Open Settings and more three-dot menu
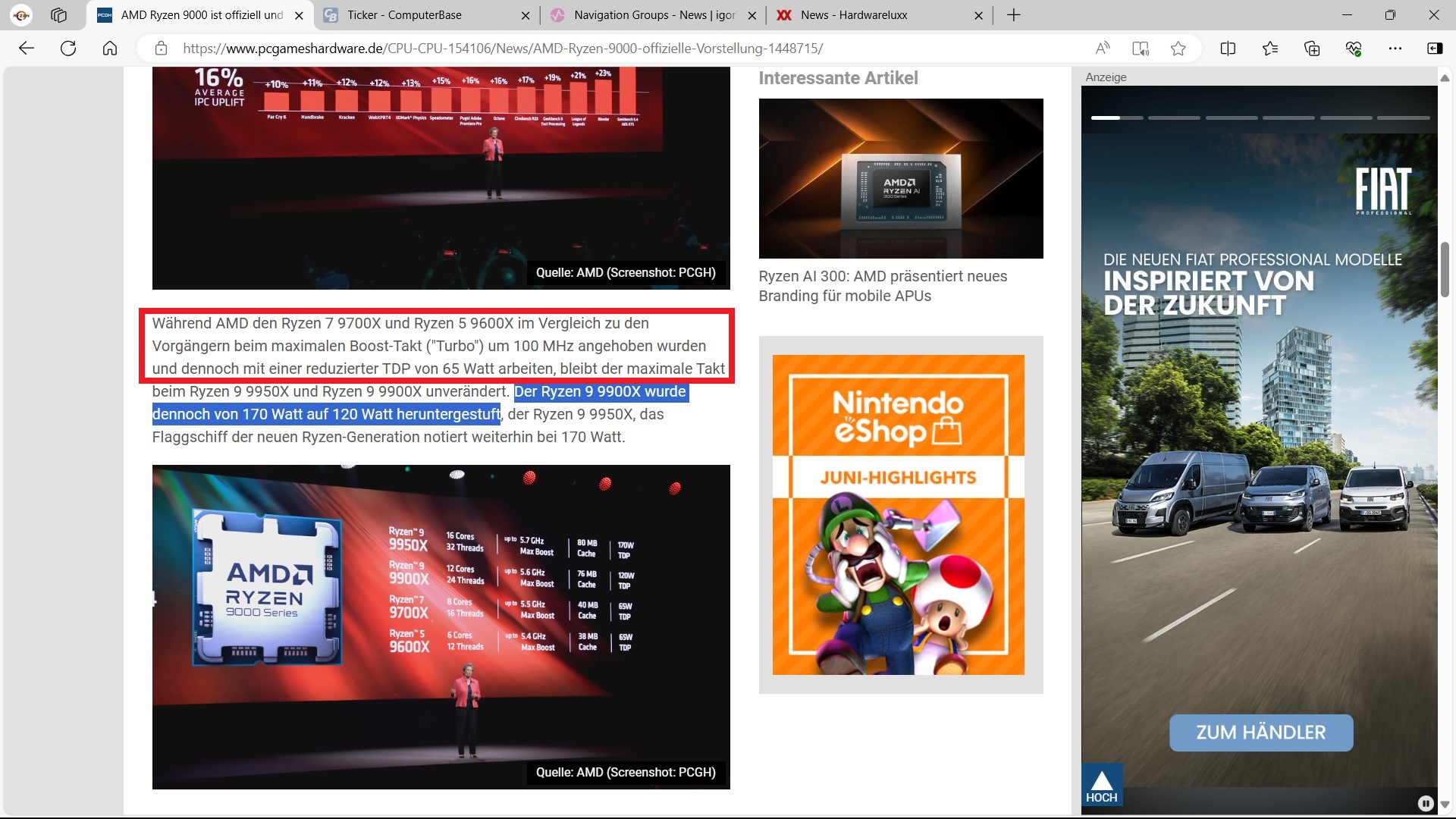This screenshot has height=819, width=1456. (1395, 49)
